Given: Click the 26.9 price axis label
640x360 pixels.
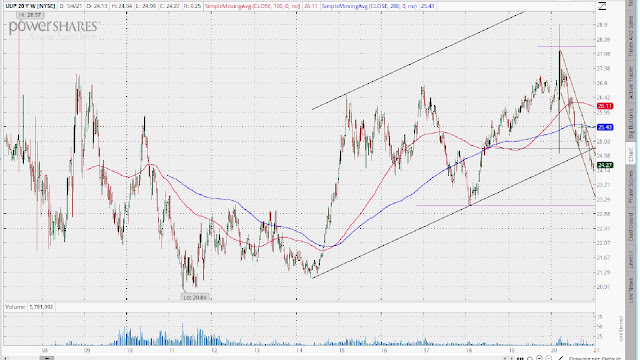Looking at the screenshot, I should tap(602, 83).
